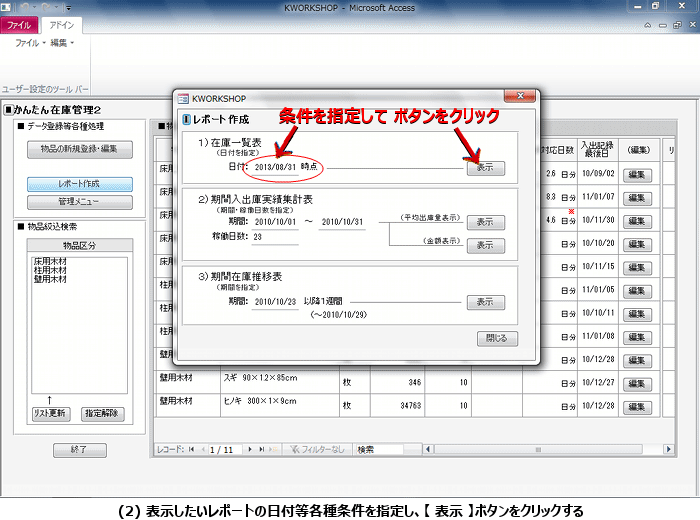Click 物品の新規登録・編集 button
700x520 pixels.
pyautogui.click(x=79, y=149)
